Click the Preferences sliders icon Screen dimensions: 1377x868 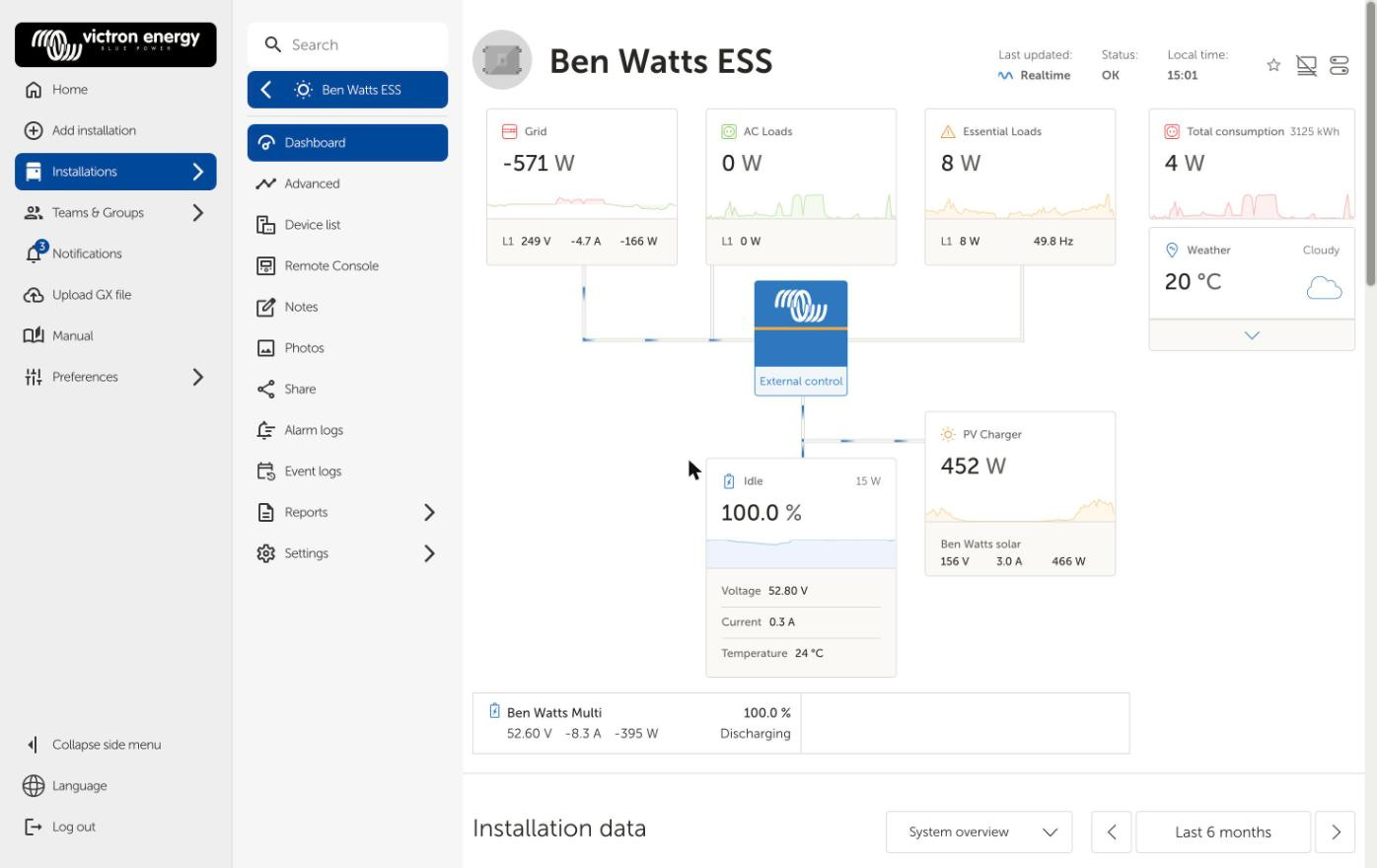34,377
